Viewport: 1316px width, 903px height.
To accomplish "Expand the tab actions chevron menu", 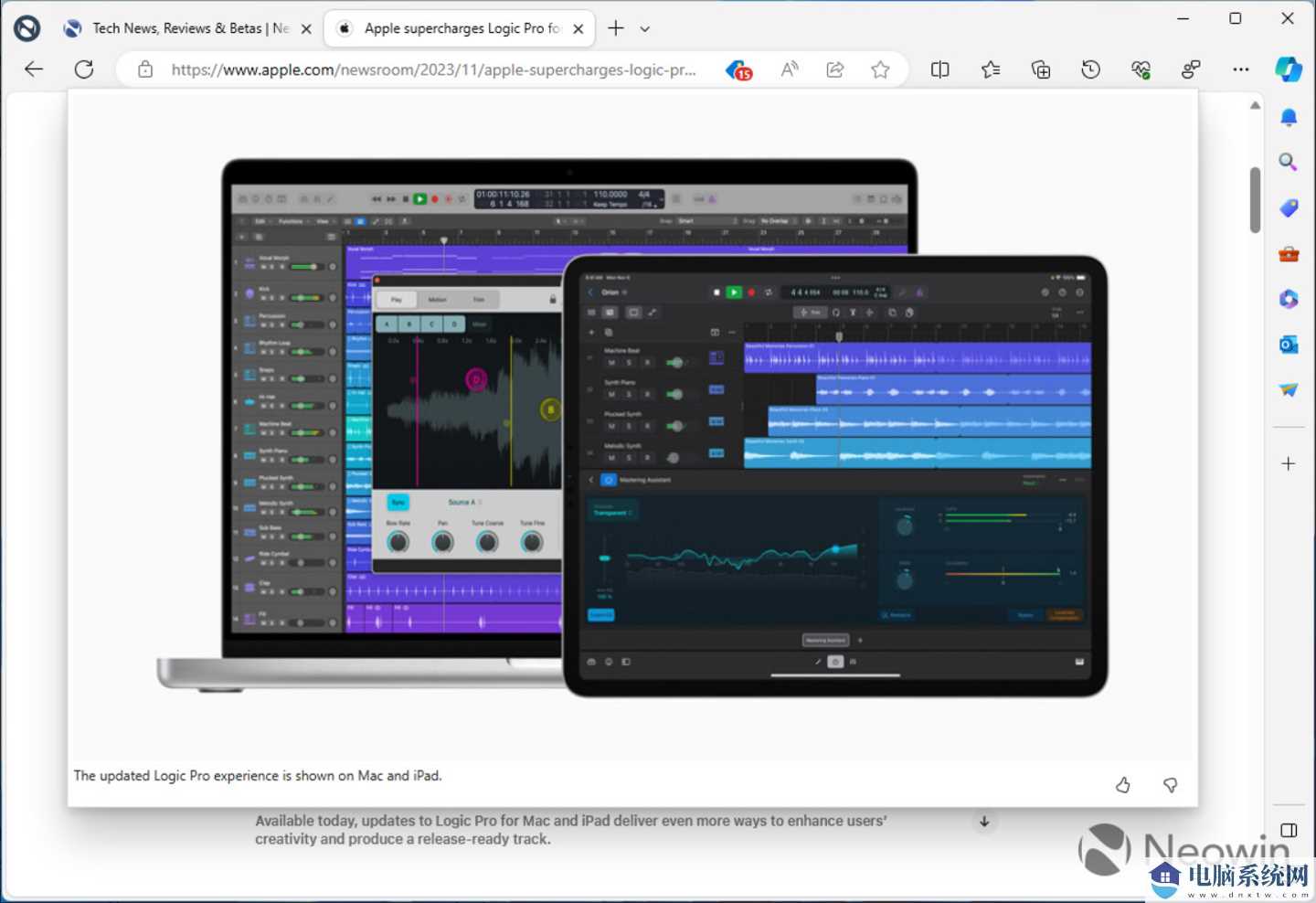I will click(645, 28).
